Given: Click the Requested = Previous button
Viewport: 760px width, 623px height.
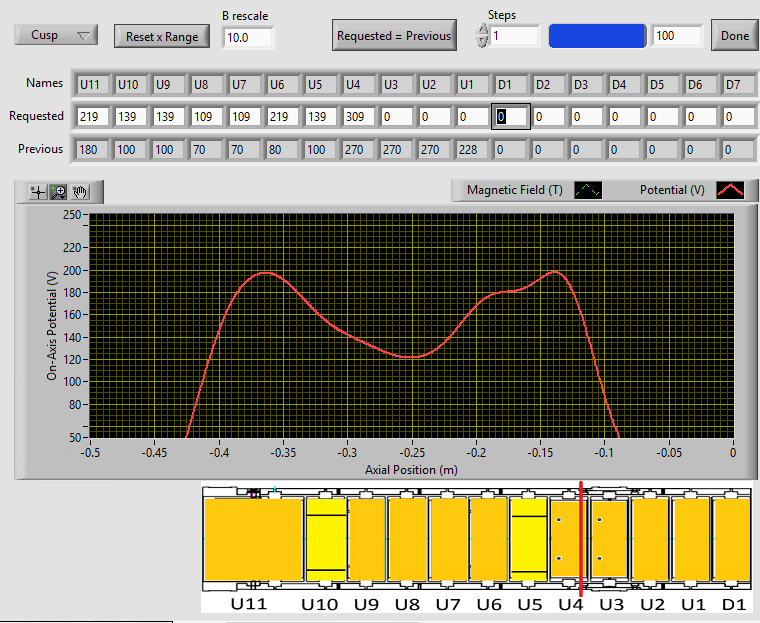Looking at the screenshot, I should (394, 36).
